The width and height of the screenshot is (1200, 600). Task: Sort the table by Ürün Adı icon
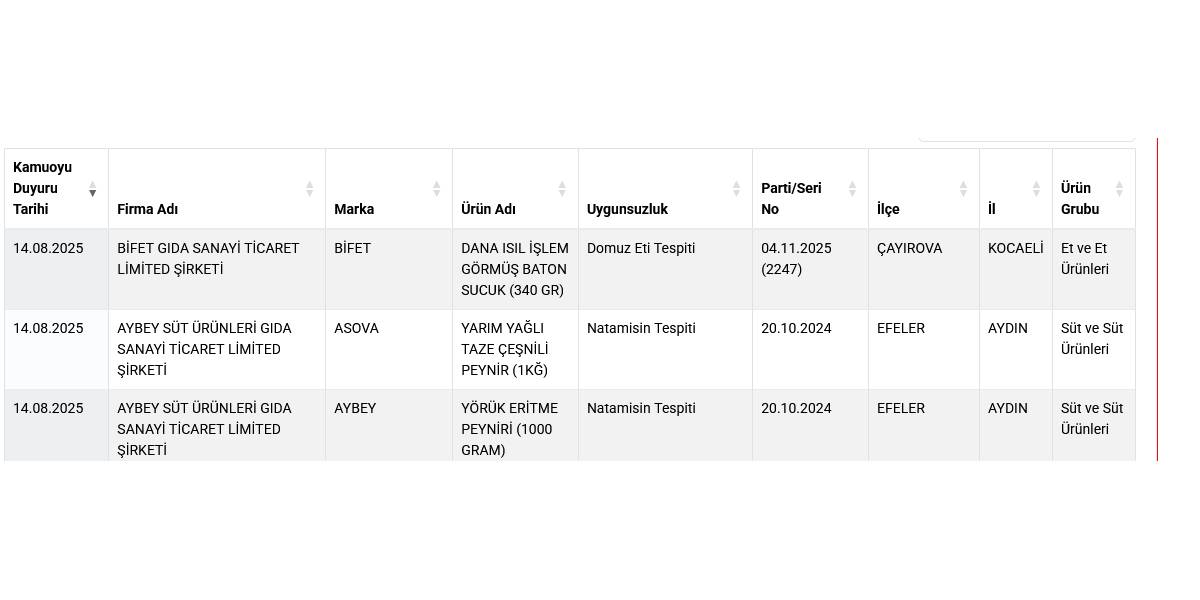[562, 188]
